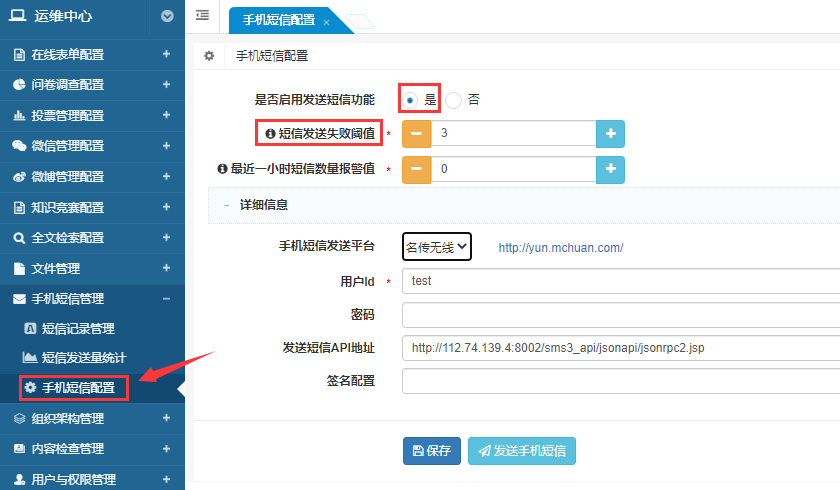Increase 短信发送失败阈值 with plus button
Screen dimensions: 840x490
[610, 133]
